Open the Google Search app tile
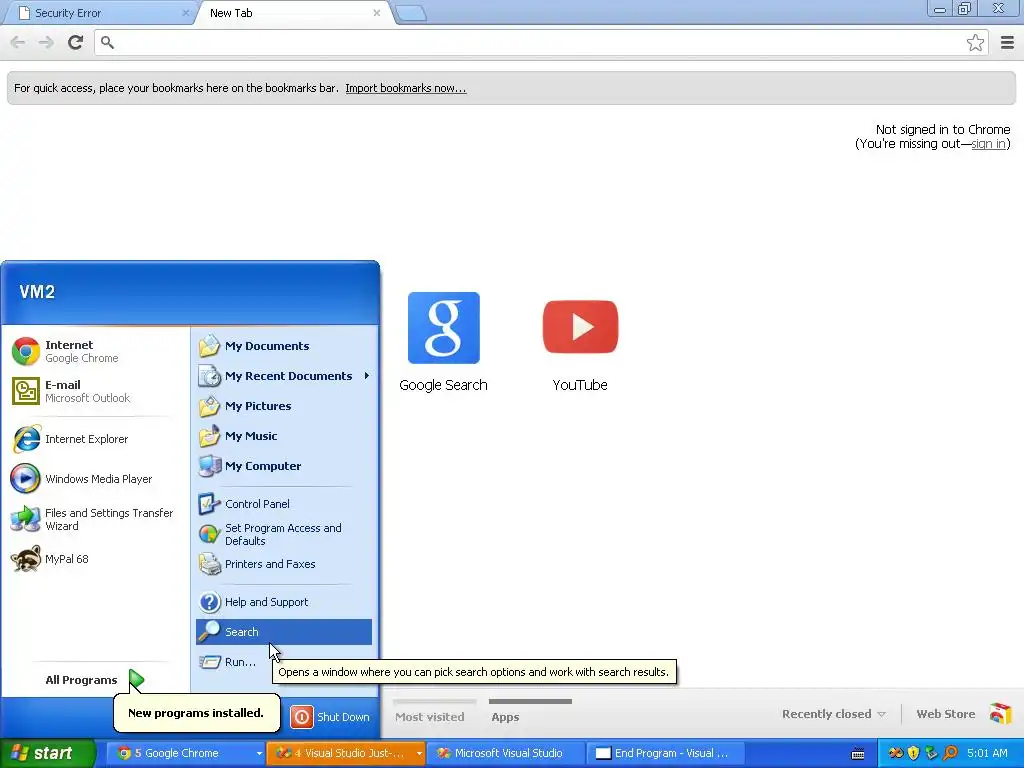Screen dimensions: 1024x768 [443, 342]
